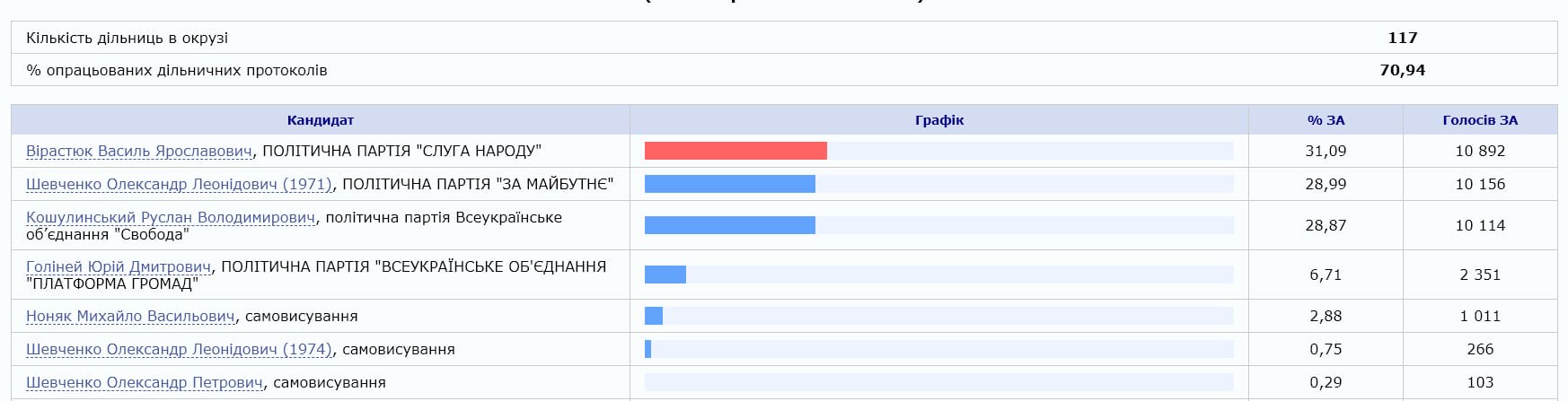
Task: Open Шевченко Олександр Леонідович (1974) link
Action: [179, 349]
